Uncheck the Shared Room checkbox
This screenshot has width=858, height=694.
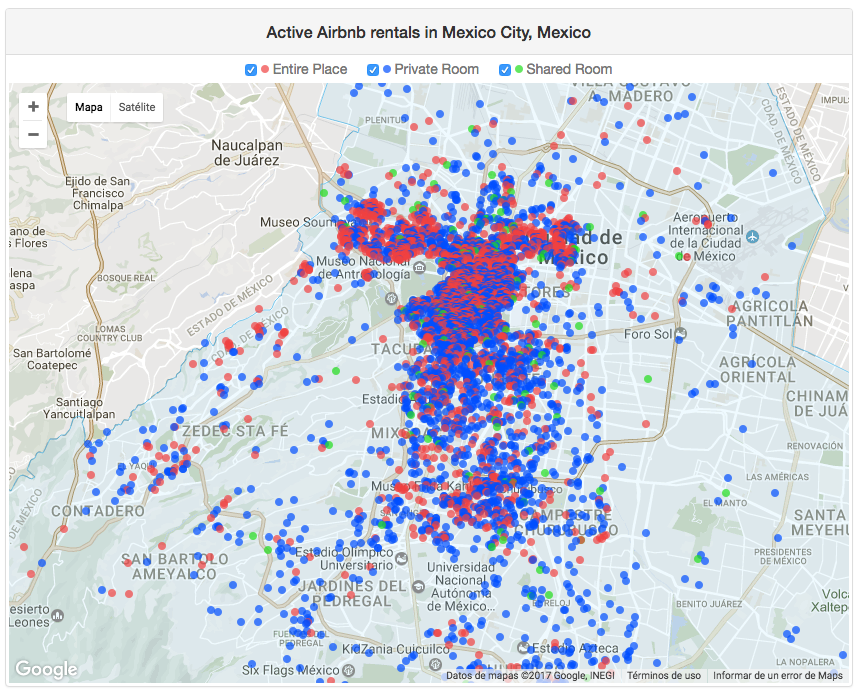click(505, 70)
